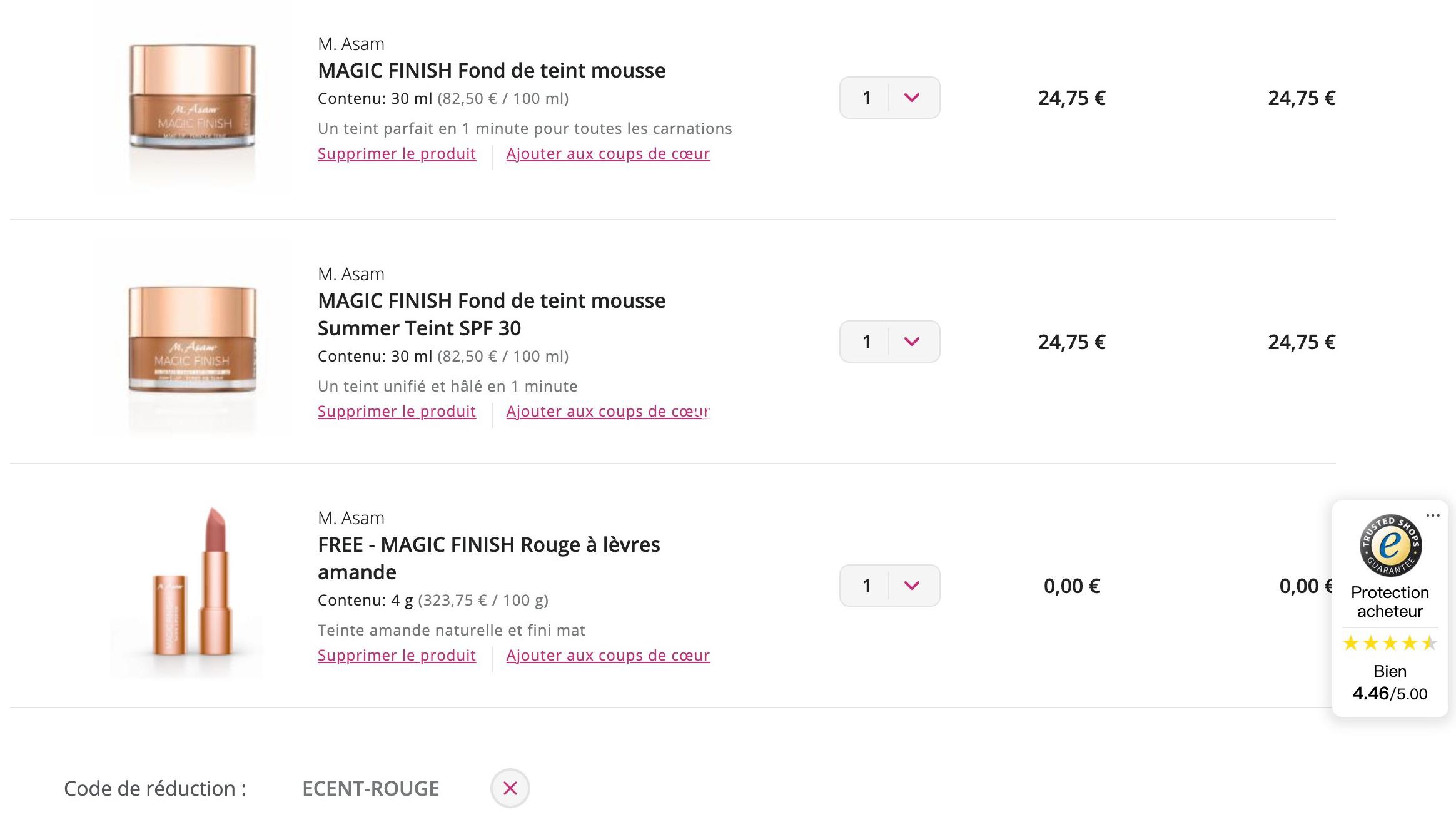Screen dimensions: 1456x822
Task: Click the Trusted Shops star rating
Action: pyautogui.click(x=1390, y=642)
